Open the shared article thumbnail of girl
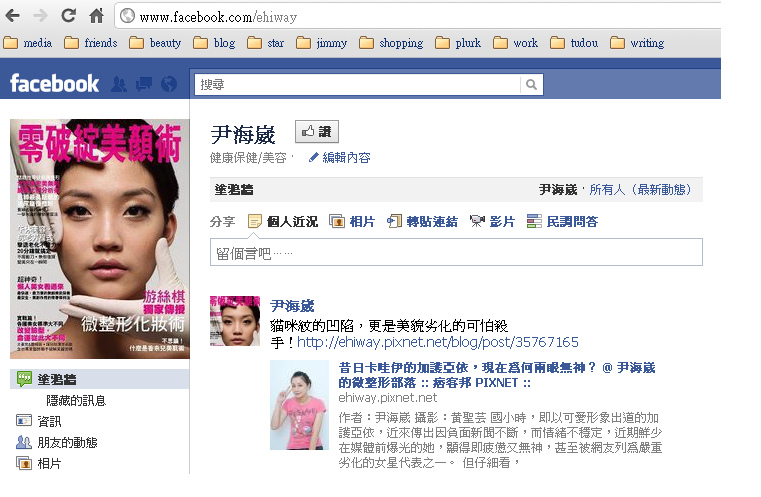The image size is (761, 497). point(299,405)
